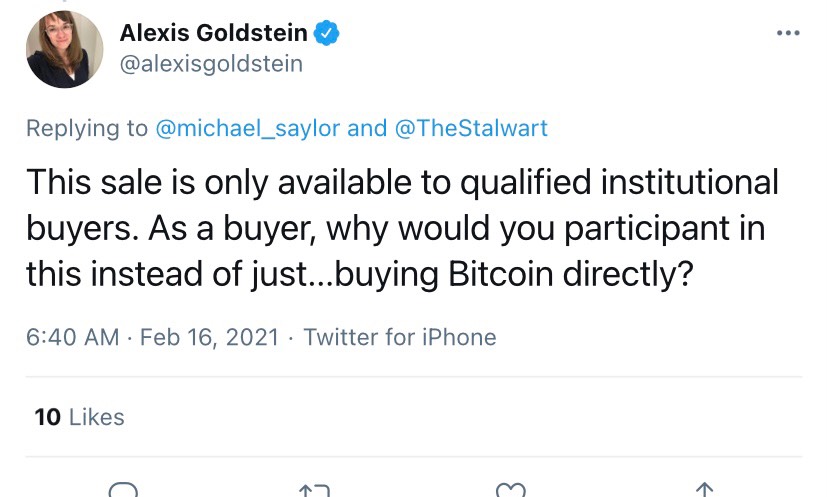Screen dimensions: 827x497
Task: Tap the reply speech bubble icon
Action: (123, 490)
